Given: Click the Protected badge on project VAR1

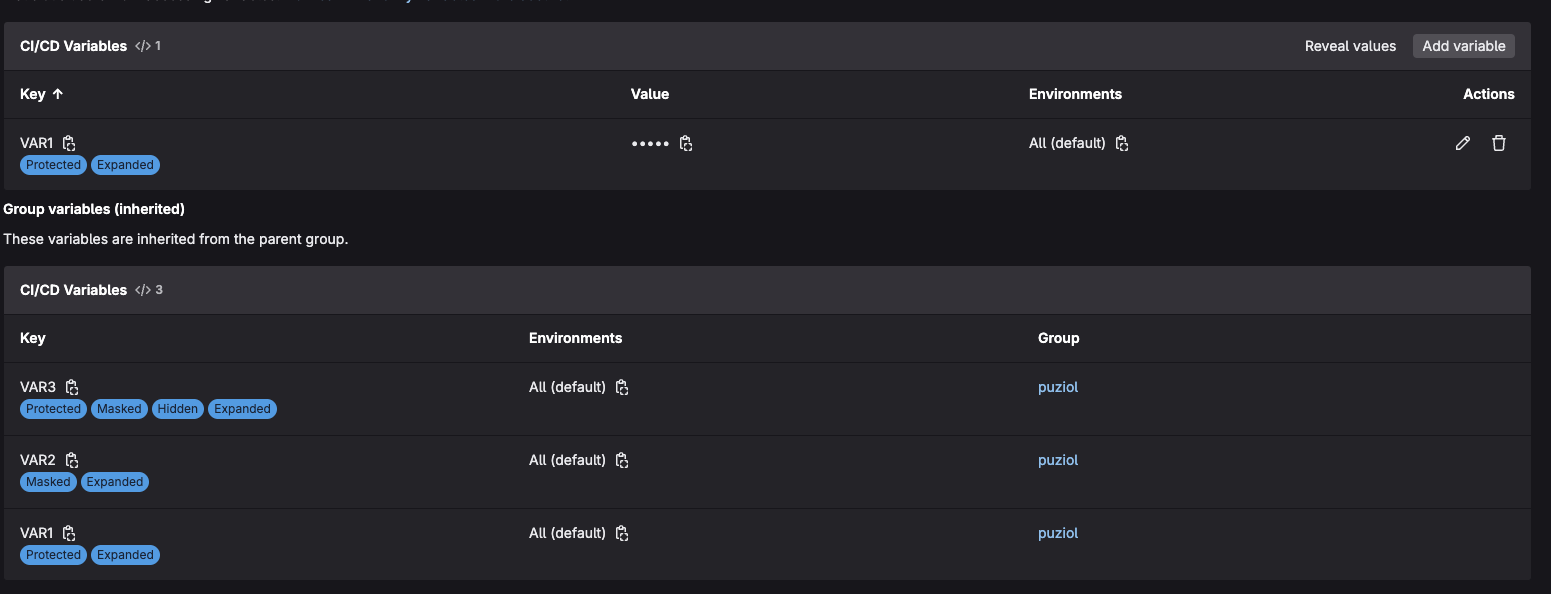Looking at the screenshot, I should pos(53,165).
